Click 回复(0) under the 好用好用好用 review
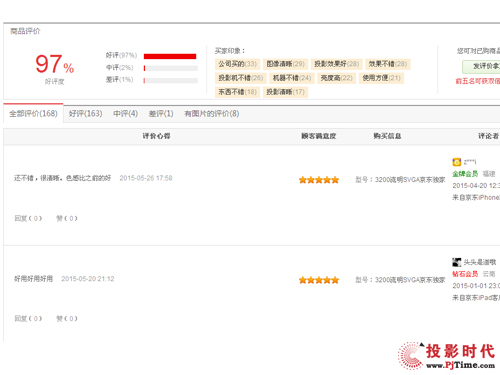The image size is (500, 375). click(28, 318)
